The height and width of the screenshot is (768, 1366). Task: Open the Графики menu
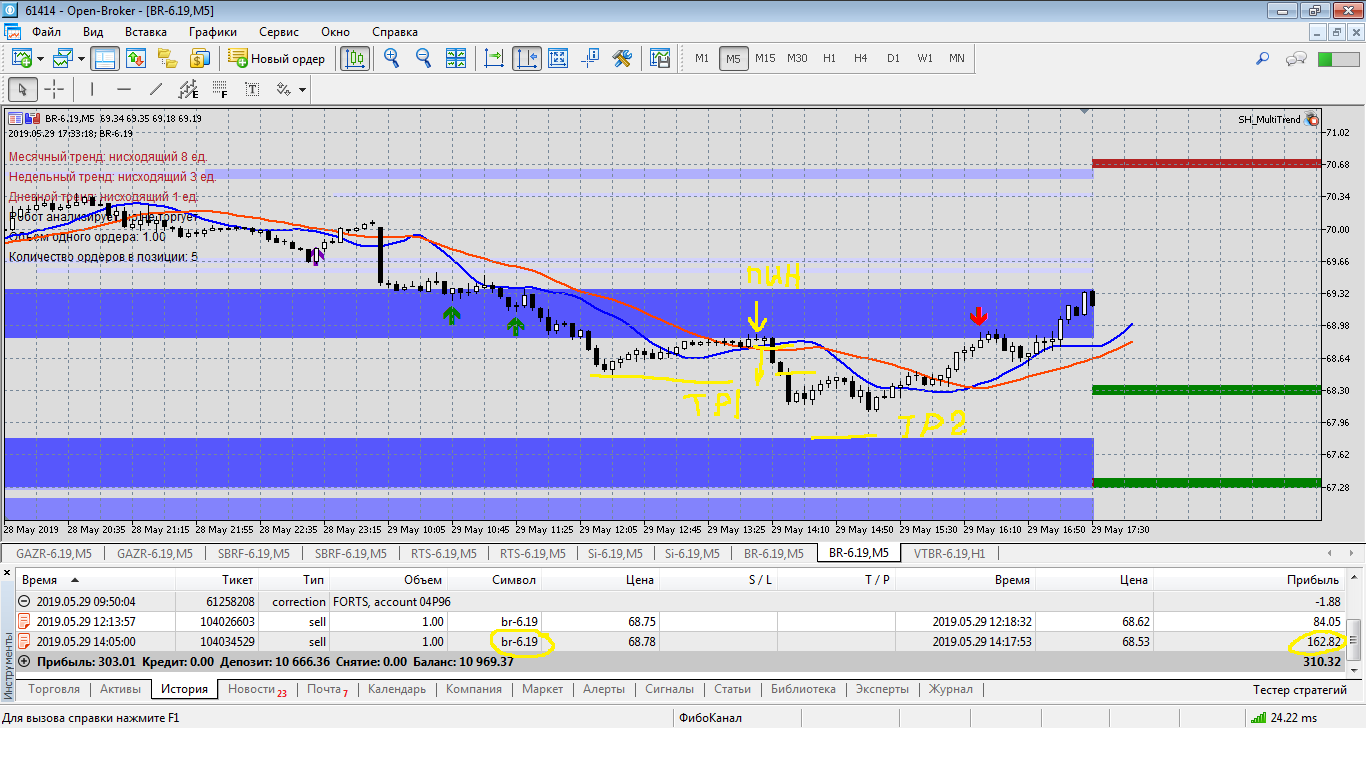(x=212, y=31)
